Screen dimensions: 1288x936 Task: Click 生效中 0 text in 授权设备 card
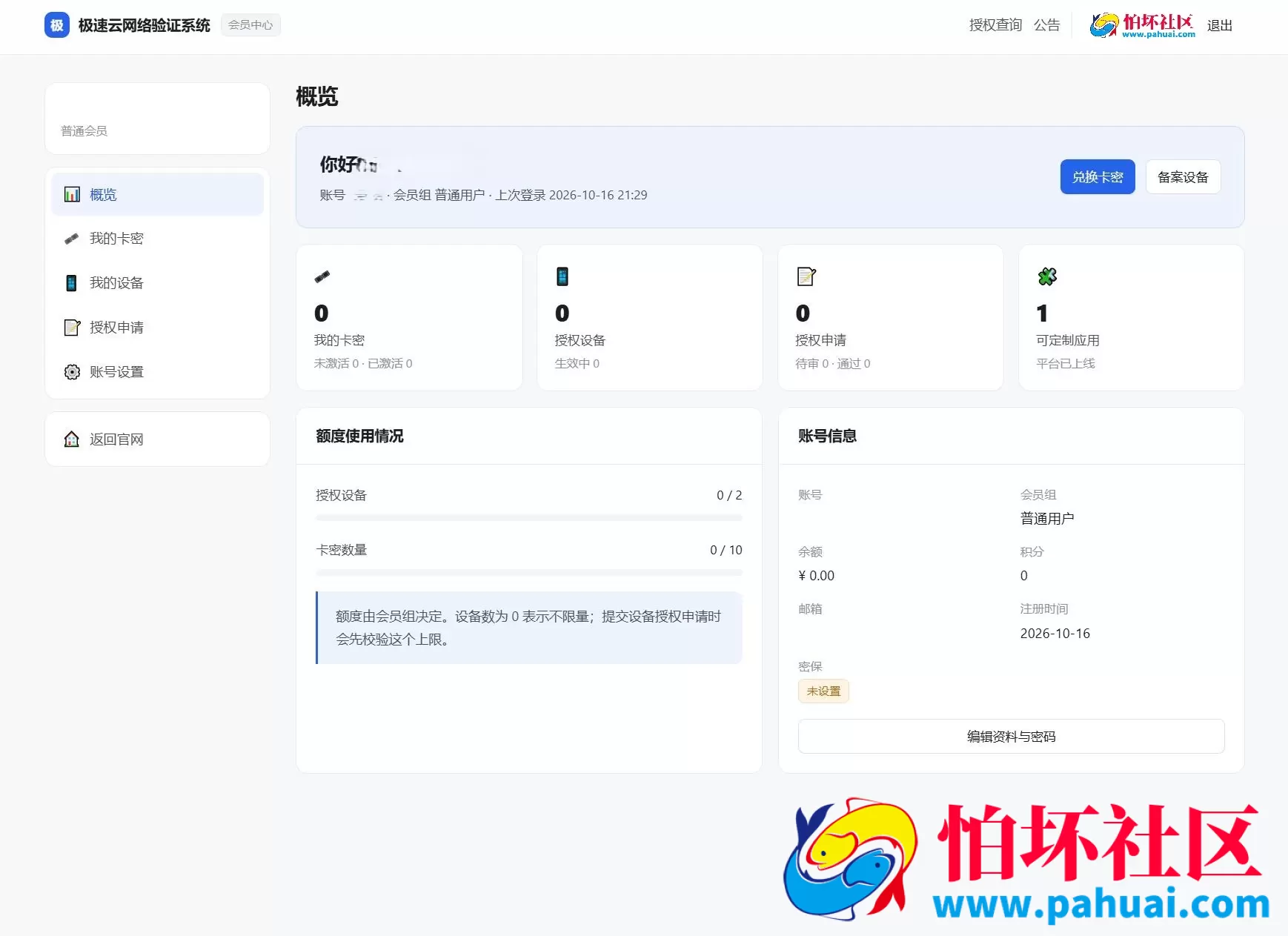(x=577, y=363)
